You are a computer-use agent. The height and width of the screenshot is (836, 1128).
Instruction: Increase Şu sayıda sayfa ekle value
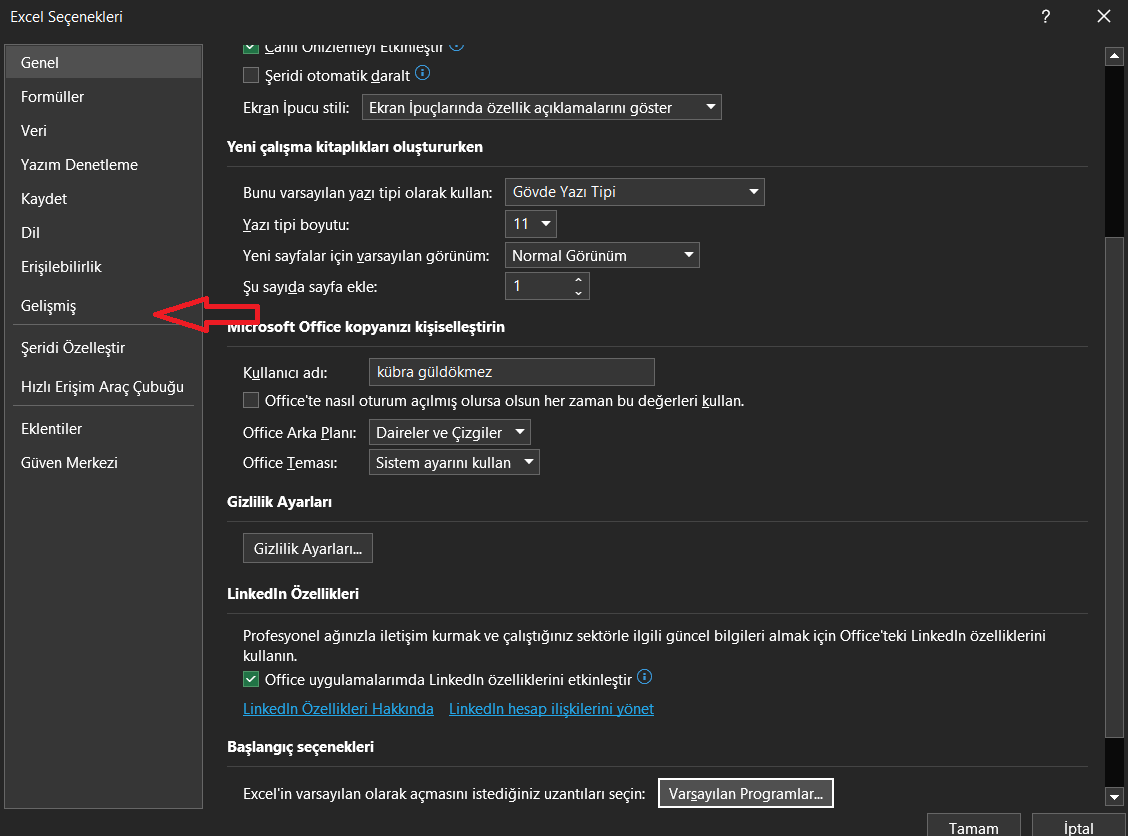click(x=578, y=280)
